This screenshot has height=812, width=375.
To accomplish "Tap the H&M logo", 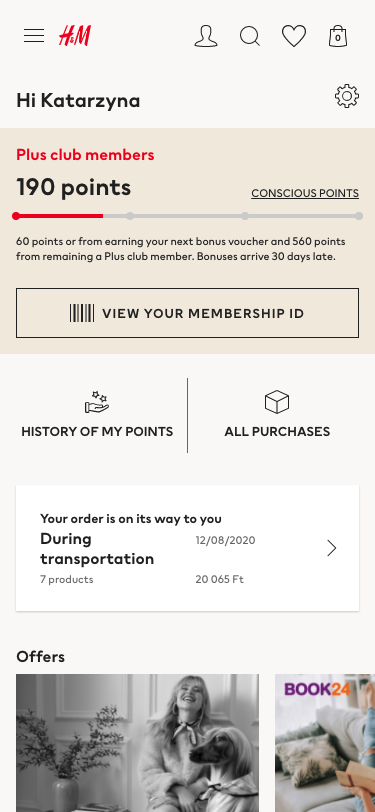I will [75, 36].
